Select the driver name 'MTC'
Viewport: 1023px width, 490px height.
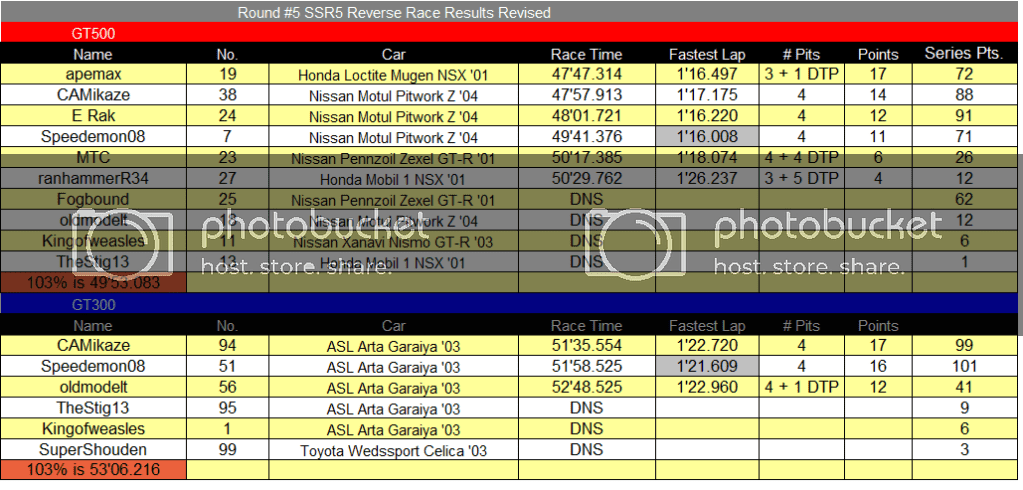93,157
